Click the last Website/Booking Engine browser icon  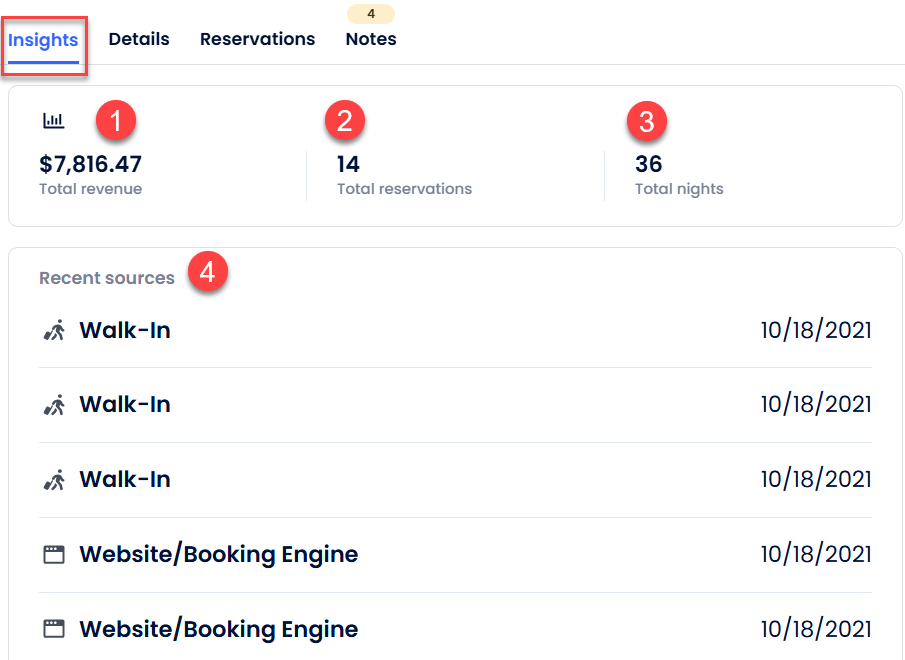(x=54, y=629)
